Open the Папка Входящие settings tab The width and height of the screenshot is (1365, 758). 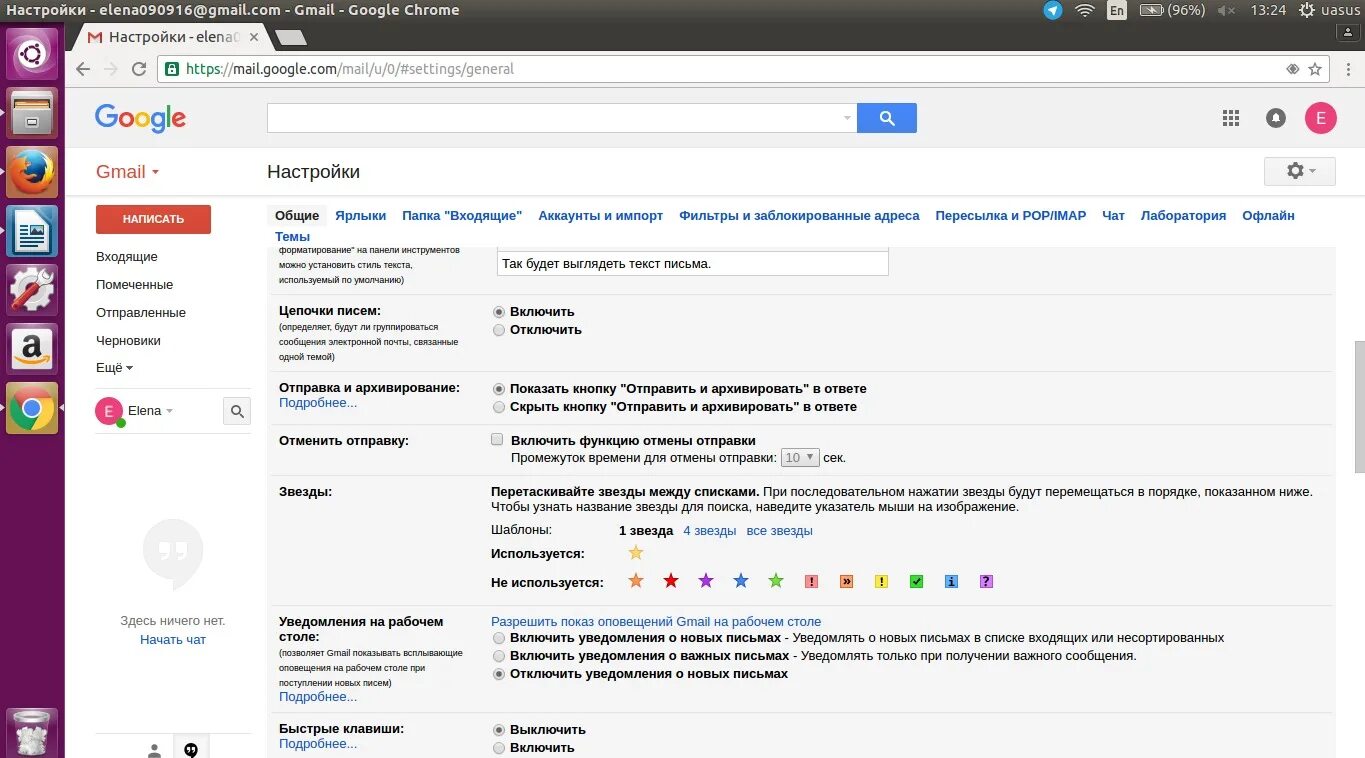pyautogui.click(x=462, y=215)
